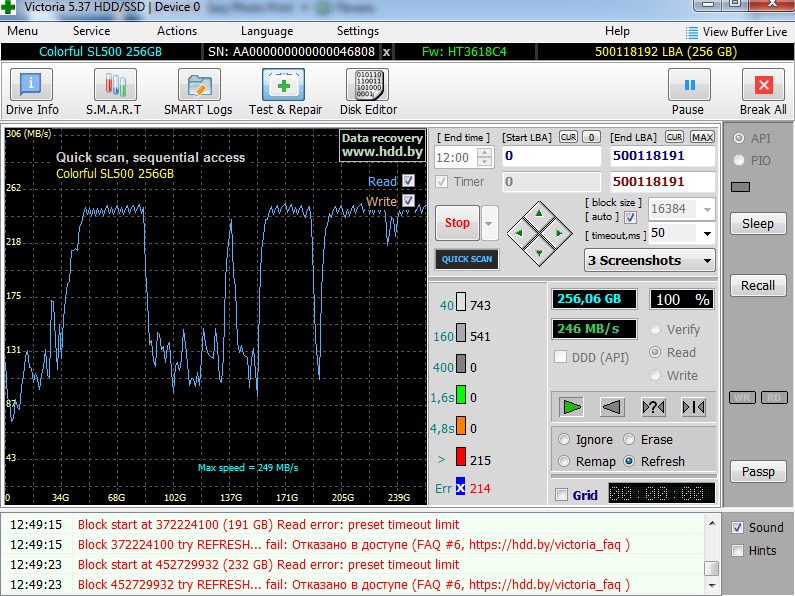
Task: Toggle the Timer checkbox
Action: click(442, 181)
